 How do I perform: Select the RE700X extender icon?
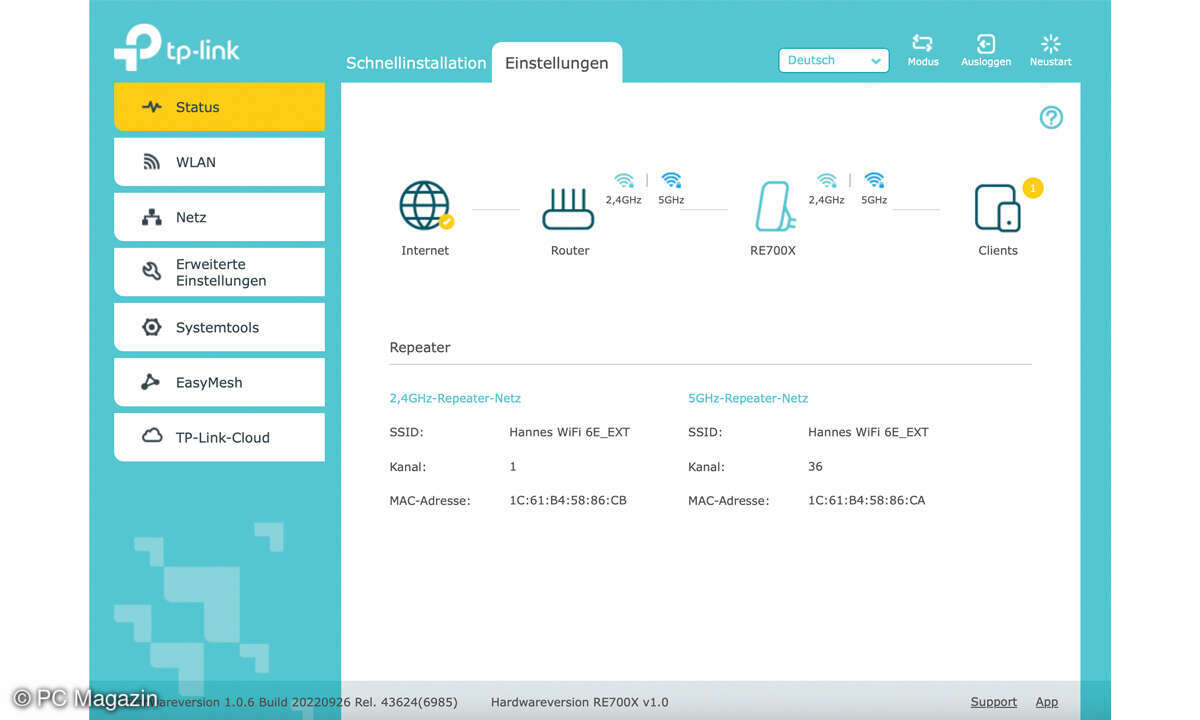[x=775, y=207]
